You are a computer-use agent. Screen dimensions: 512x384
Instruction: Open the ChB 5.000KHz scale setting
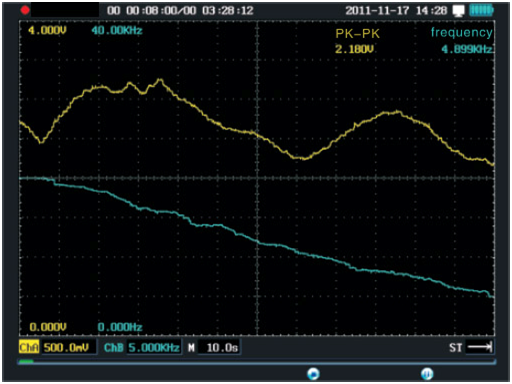tap(154, 348)
